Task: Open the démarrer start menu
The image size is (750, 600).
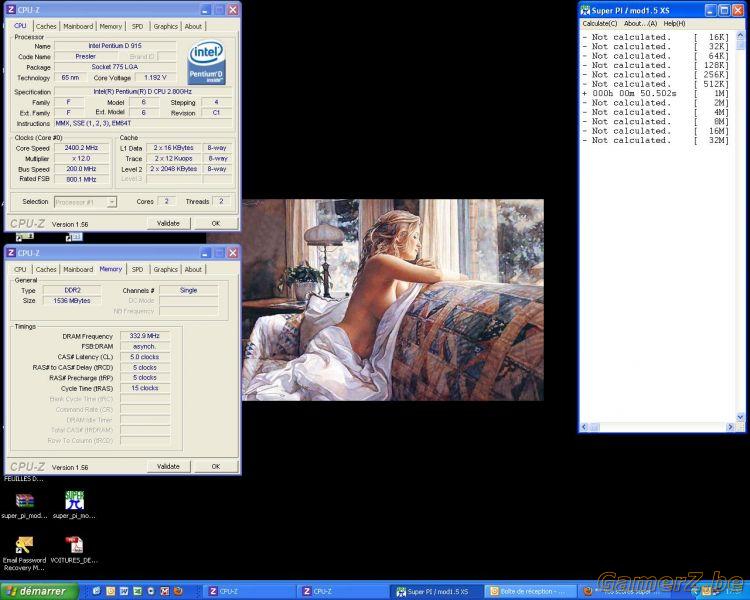Action: [39, 591]
